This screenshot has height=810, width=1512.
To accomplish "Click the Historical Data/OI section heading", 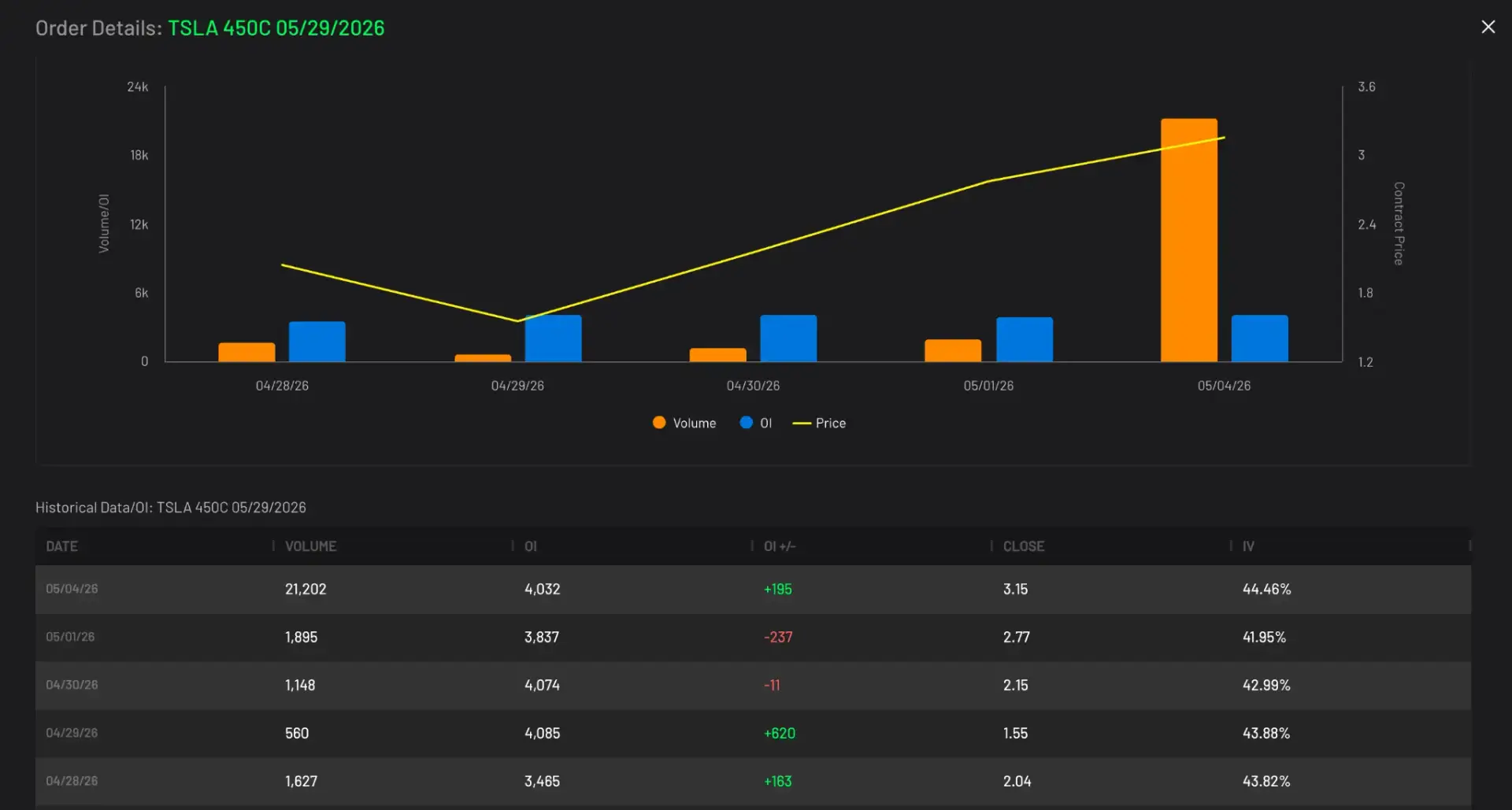I will click(170, 508).
